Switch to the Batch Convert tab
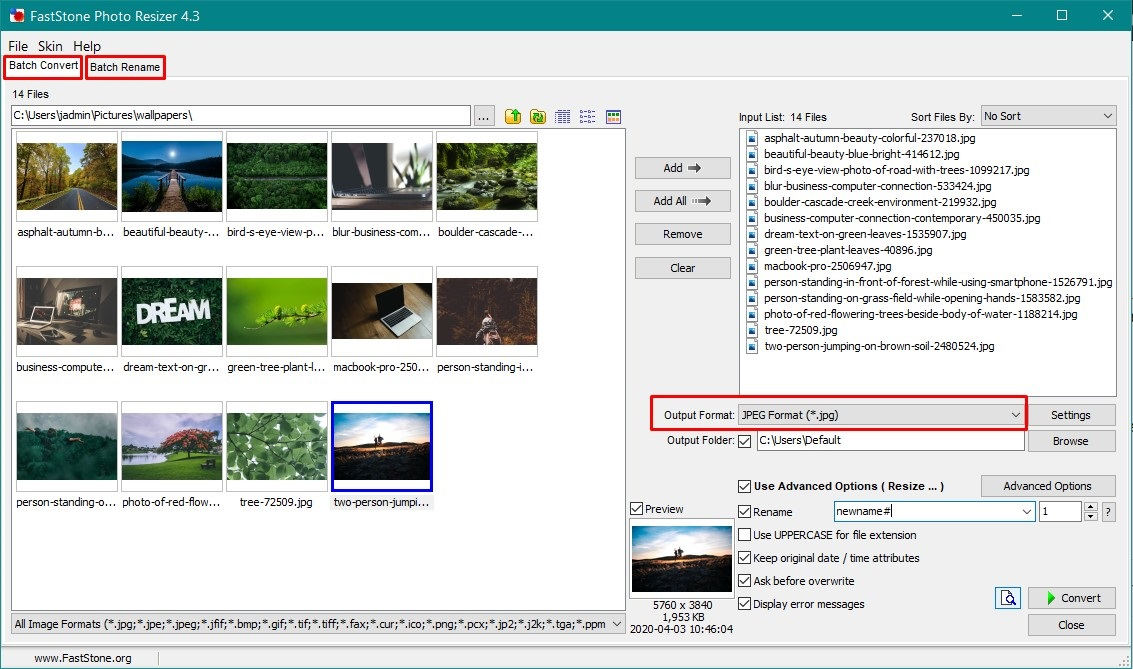This screenshot has height=669, width=1133. [43, 66]
